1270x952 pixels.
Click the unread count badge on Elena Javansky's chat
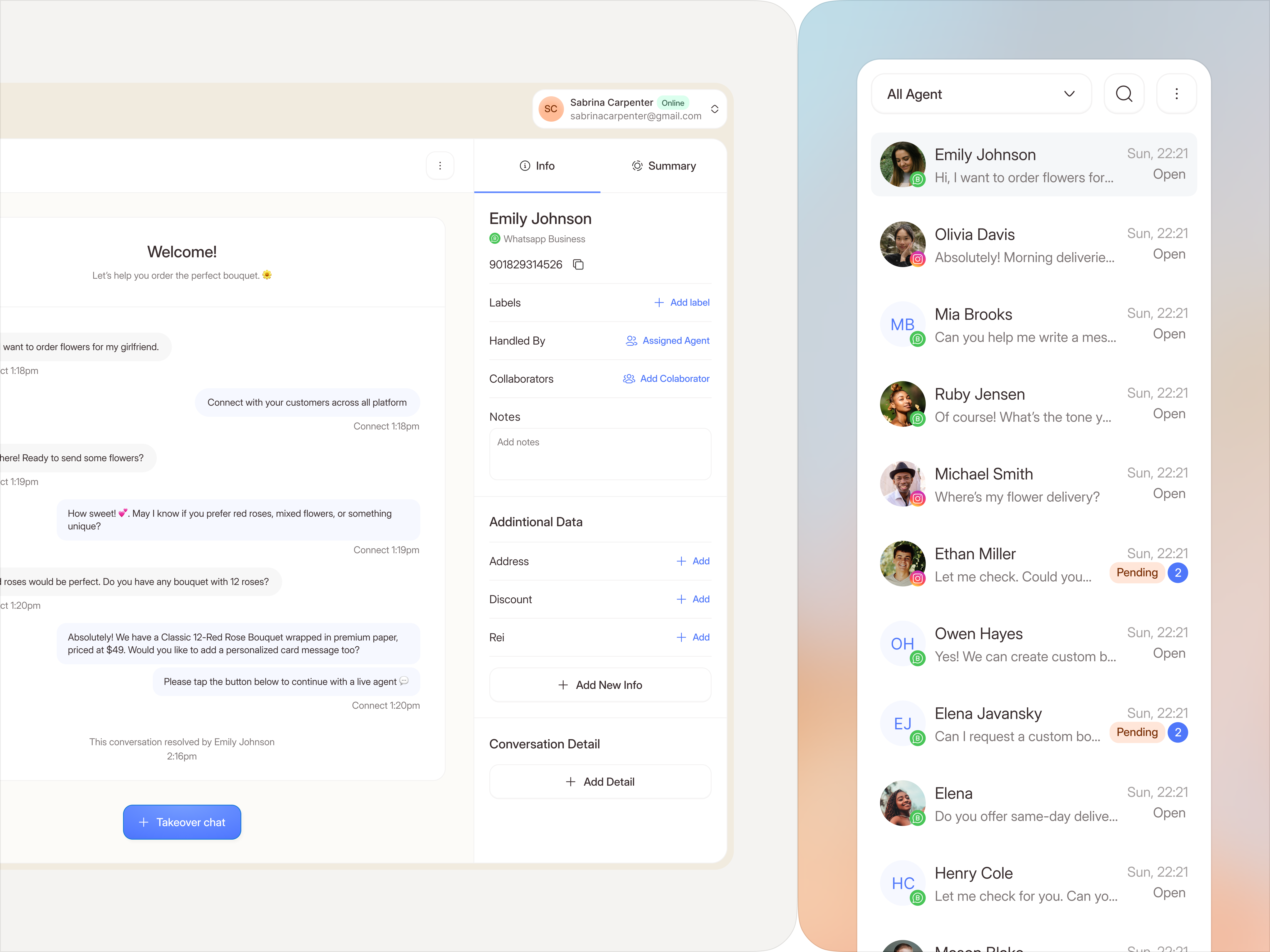pos(1179,732)
